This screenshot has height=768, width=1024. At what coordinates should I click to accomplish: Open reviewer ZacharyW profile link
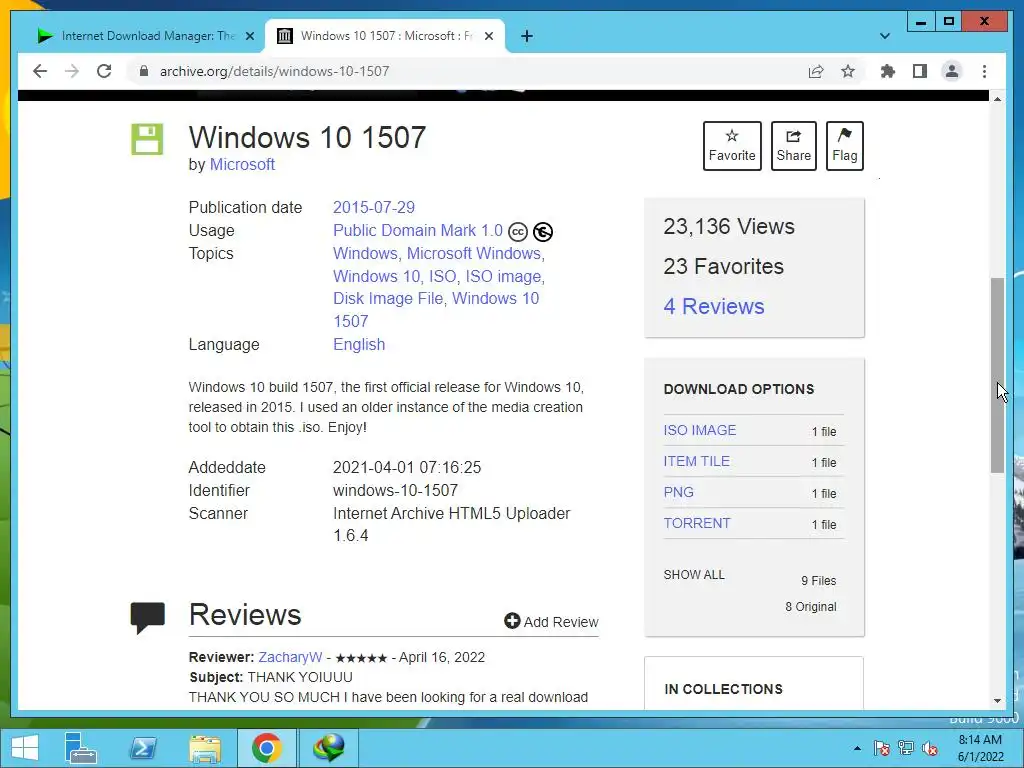[290, 657]
